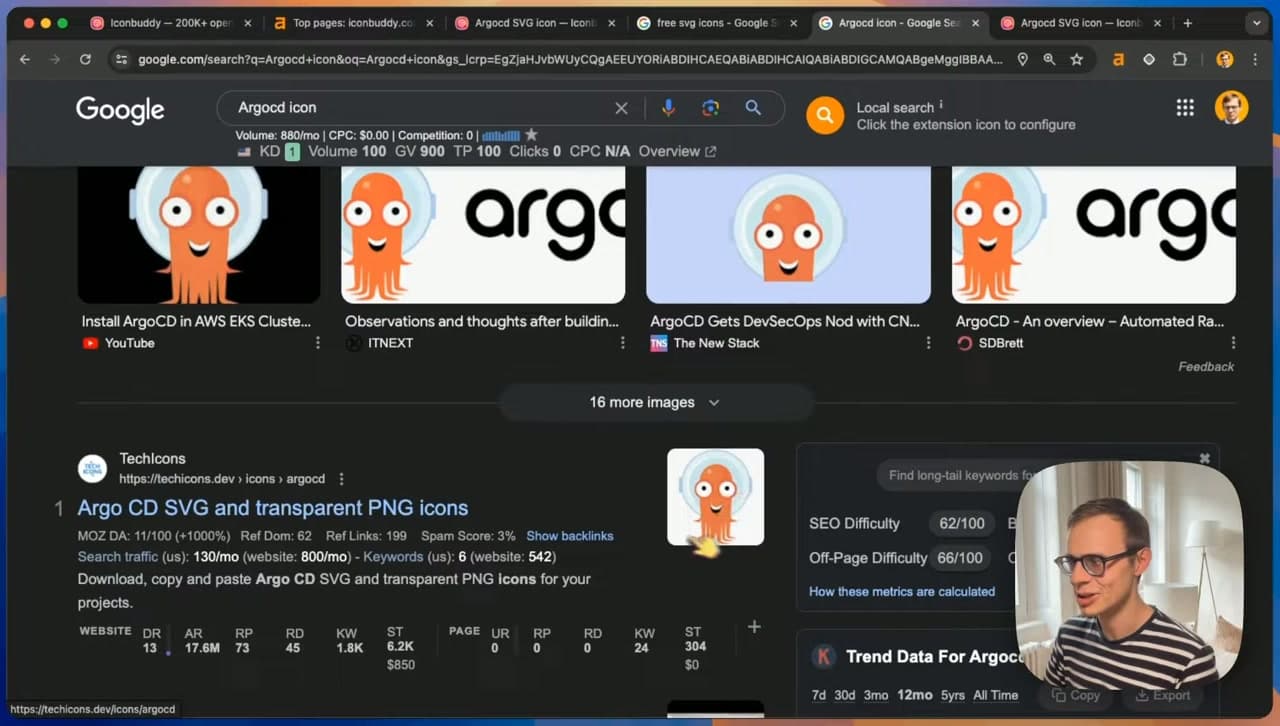Submit search with blue magnifier icon
Screen dimensions: 1280x726
coord(753,108)
